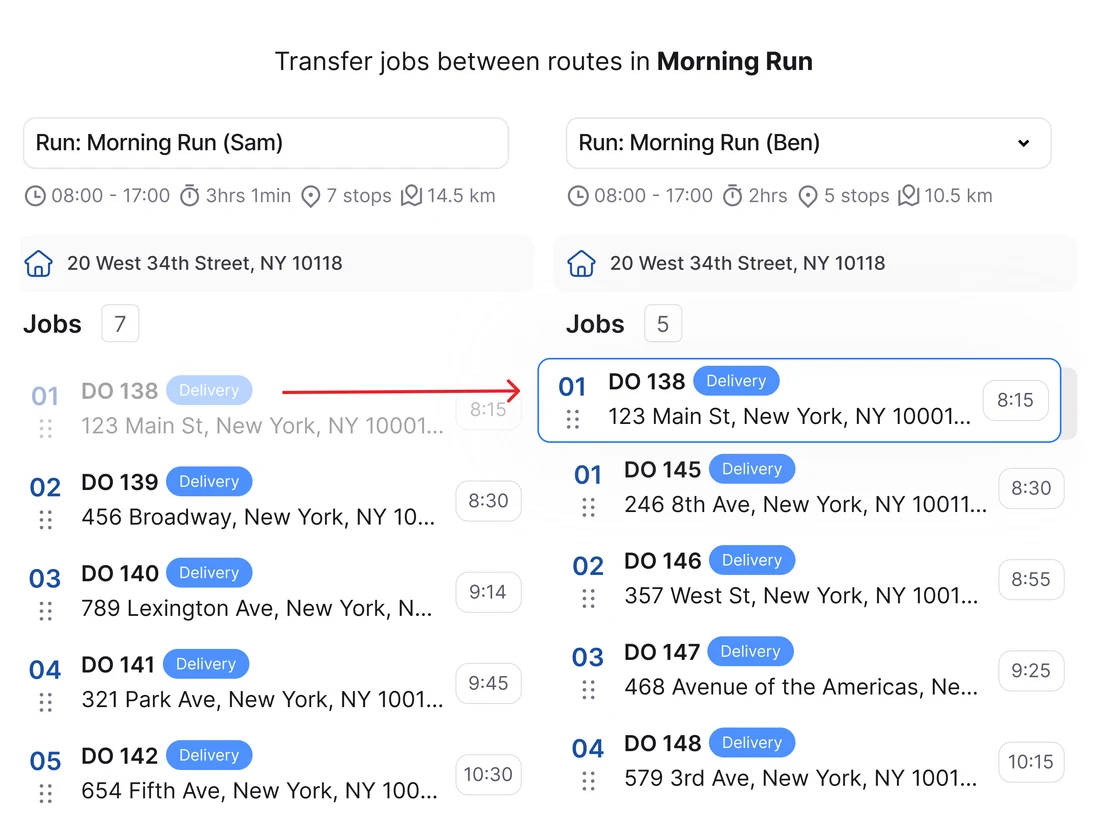
Task: Click the 9:25 time chip of DO 147
Action: click(x=1031, y=671)
